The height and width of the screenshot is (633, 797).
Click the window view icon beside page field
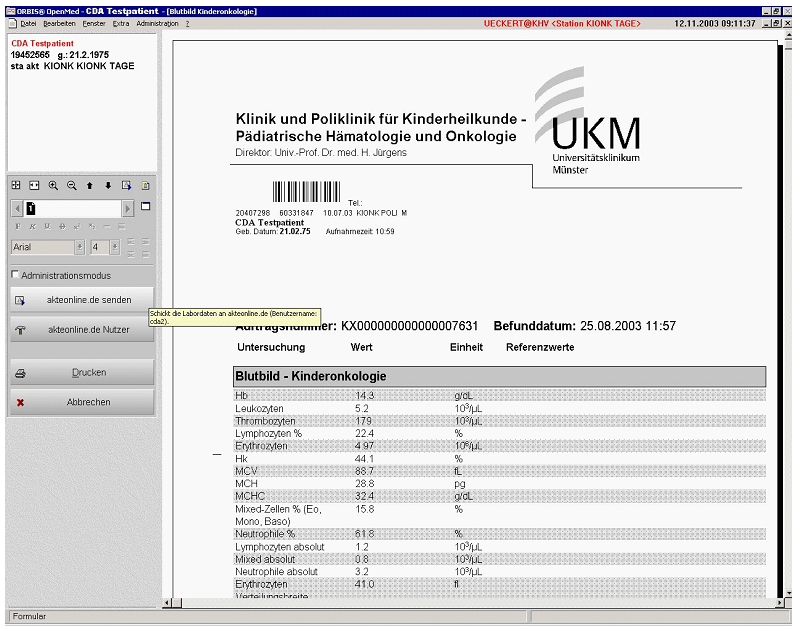point(145,207)
